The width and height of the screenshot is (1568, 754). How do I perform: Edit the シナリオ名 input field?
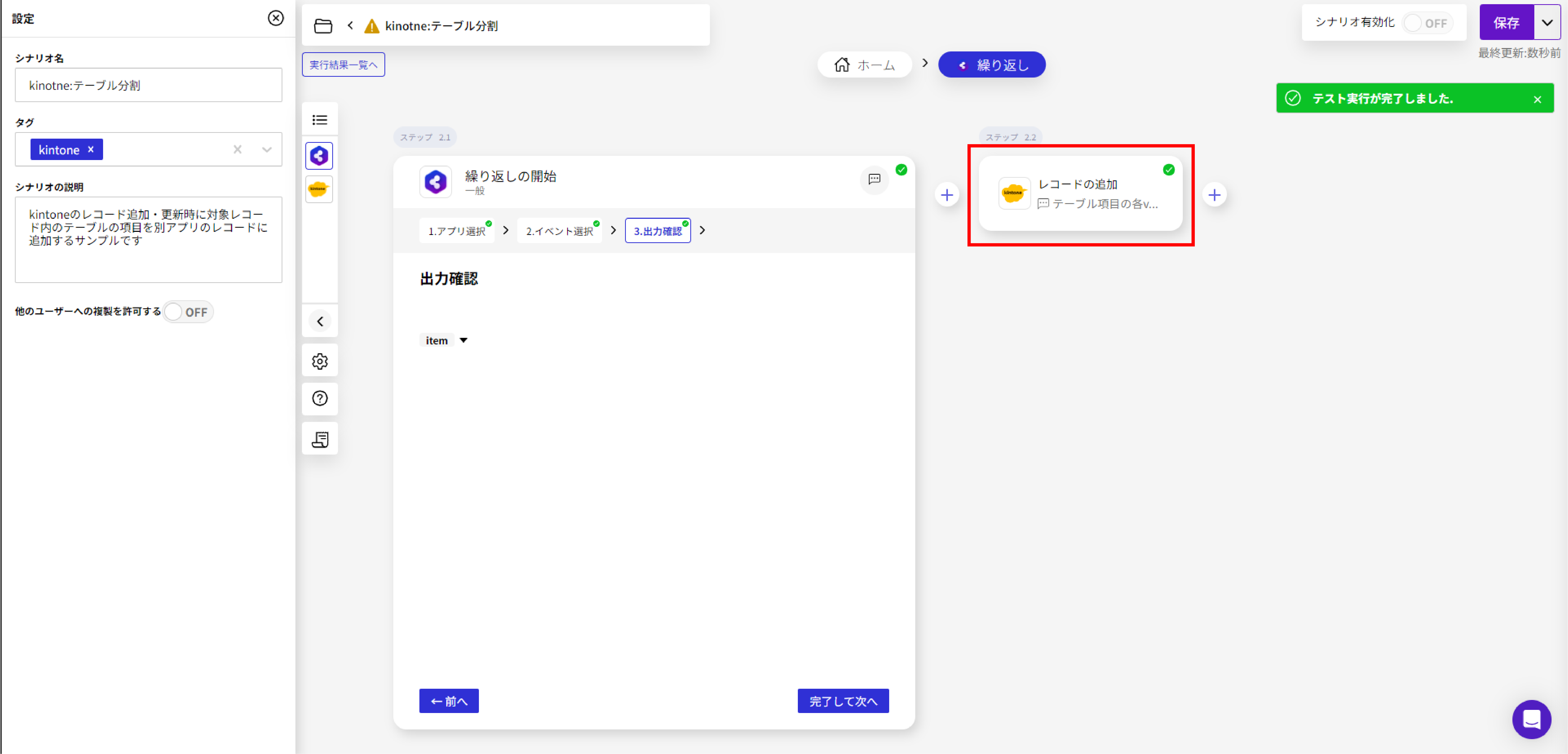(149, 85)
